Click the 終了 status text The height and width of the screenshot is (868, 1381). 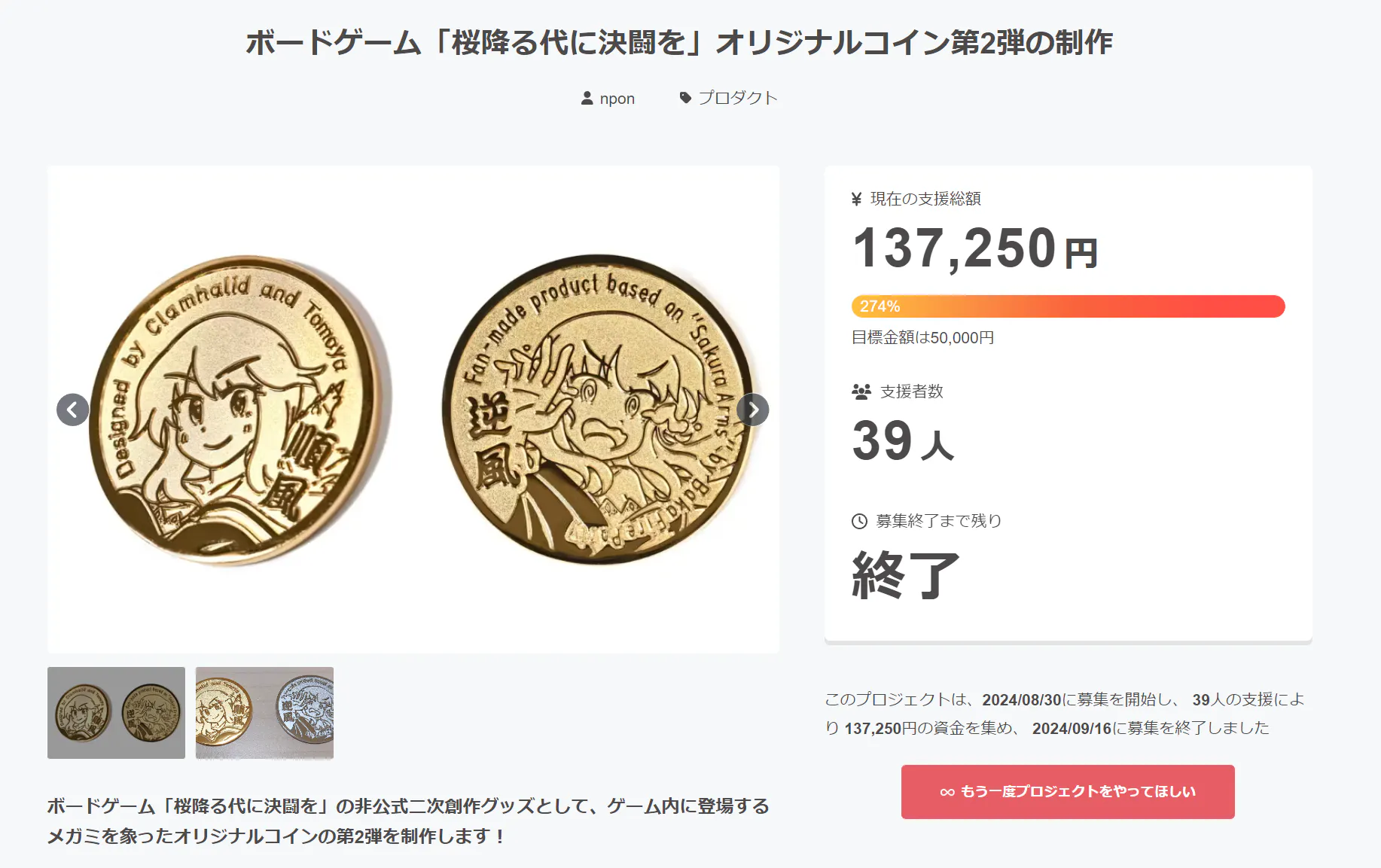click(x=906, y=574)
